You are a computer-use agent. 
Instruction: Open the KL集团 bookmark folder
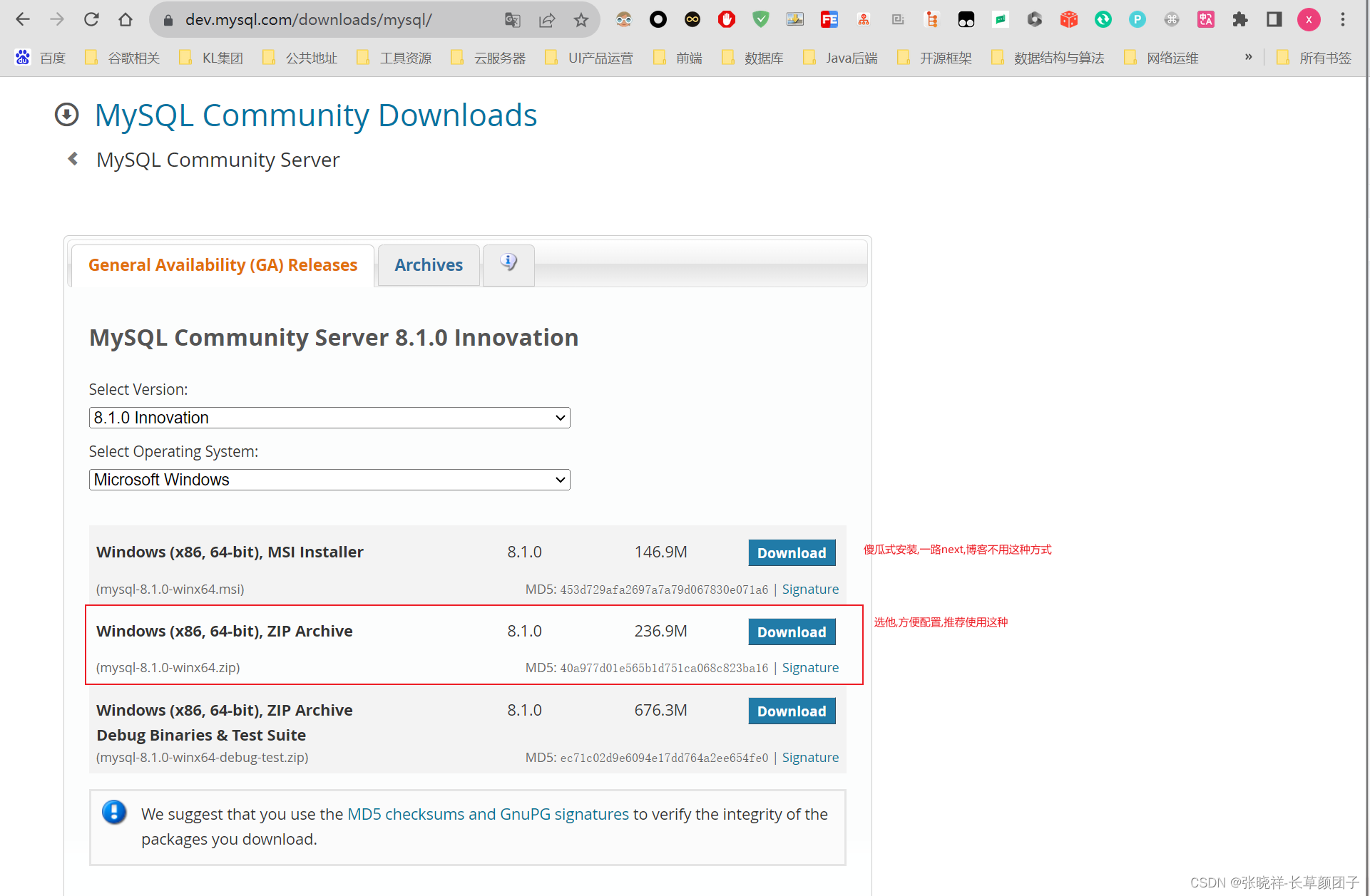tap(211, 58)
